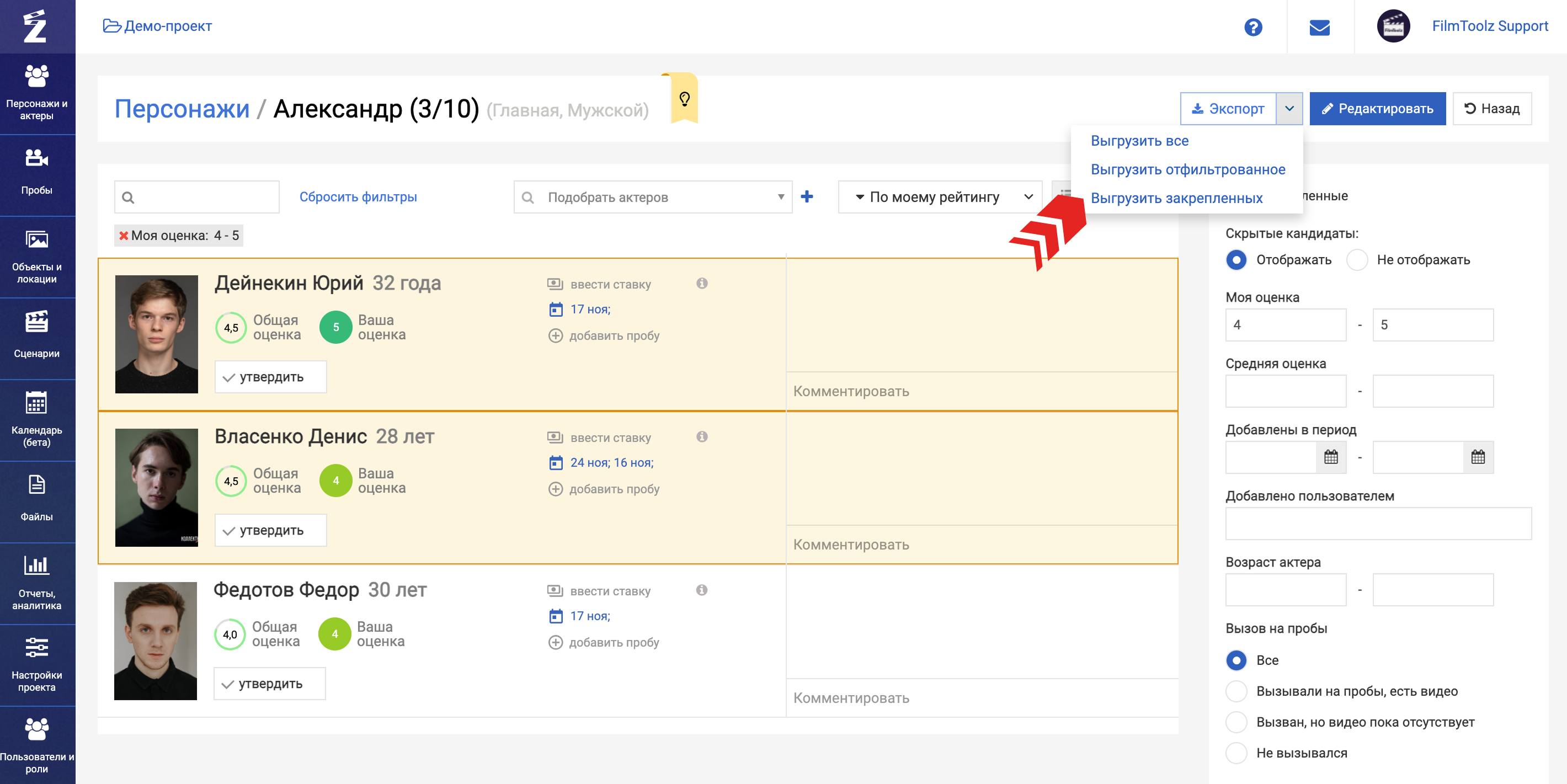Open the Календарь (бета) sidebar icon
Screen dimensions: 1567x784
tap(36, 418)
